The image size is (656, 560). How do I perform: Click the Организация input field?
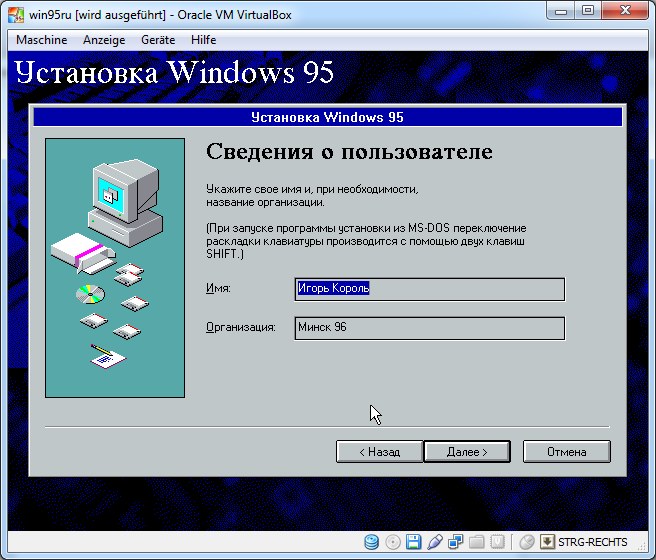point(430,328)
